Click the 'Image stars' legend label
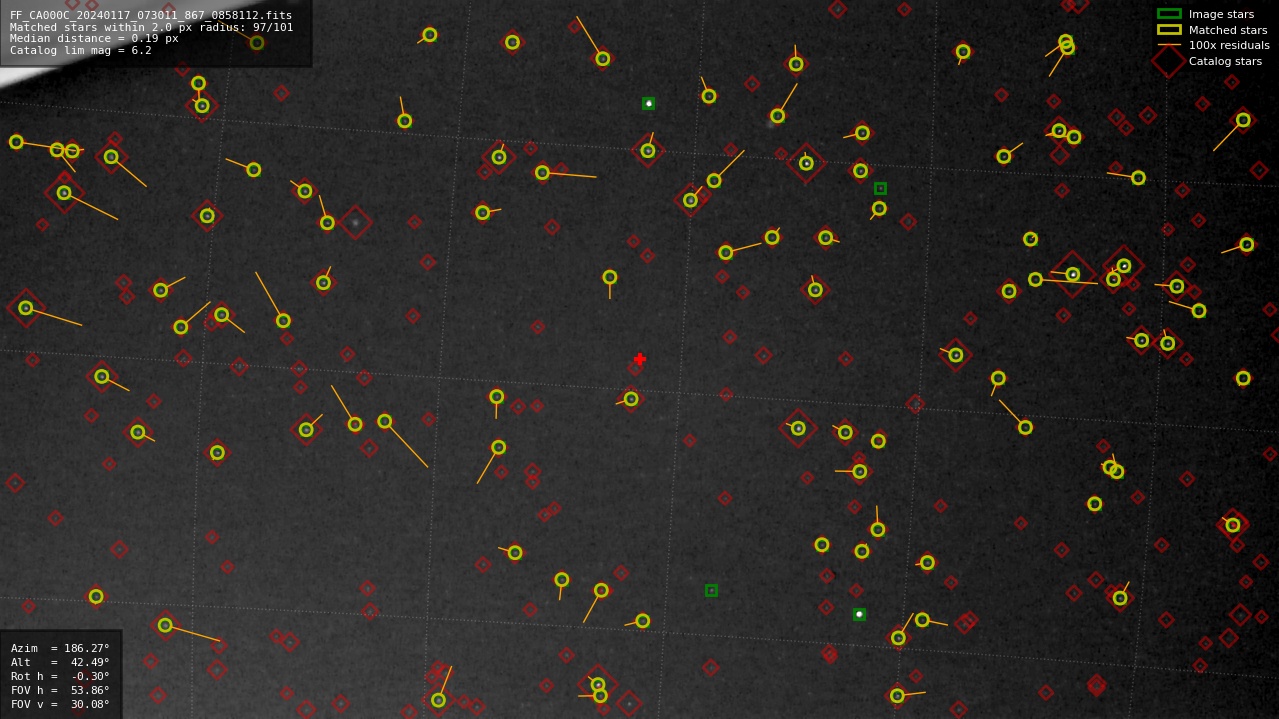 point(1221,14)
